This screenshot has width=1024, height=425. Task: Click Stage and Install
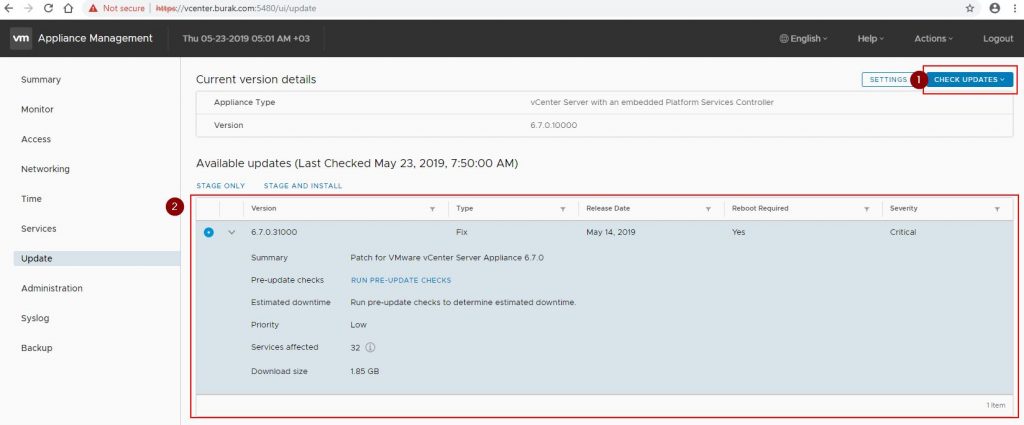pos(303,186)
